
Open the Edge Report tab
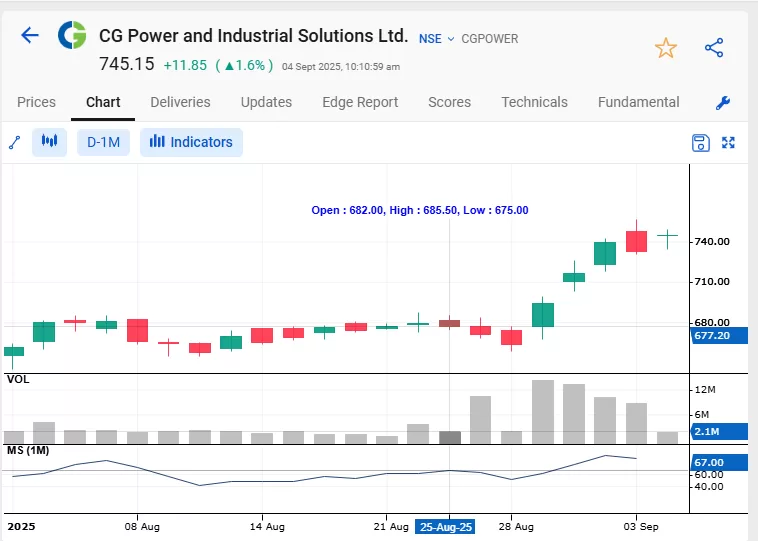(360, 102)
